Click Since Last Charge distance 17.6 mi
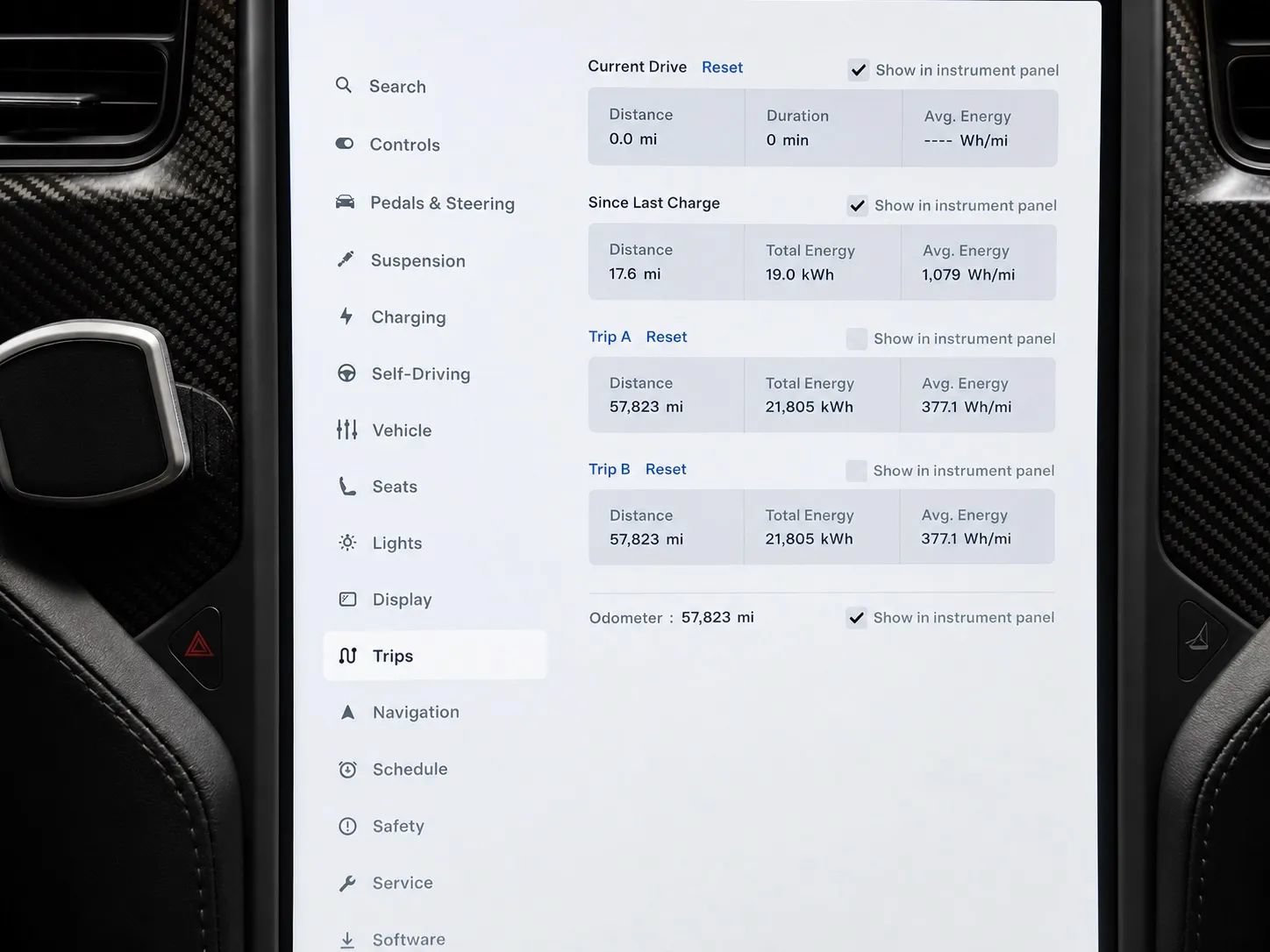 tap(635, 274)
